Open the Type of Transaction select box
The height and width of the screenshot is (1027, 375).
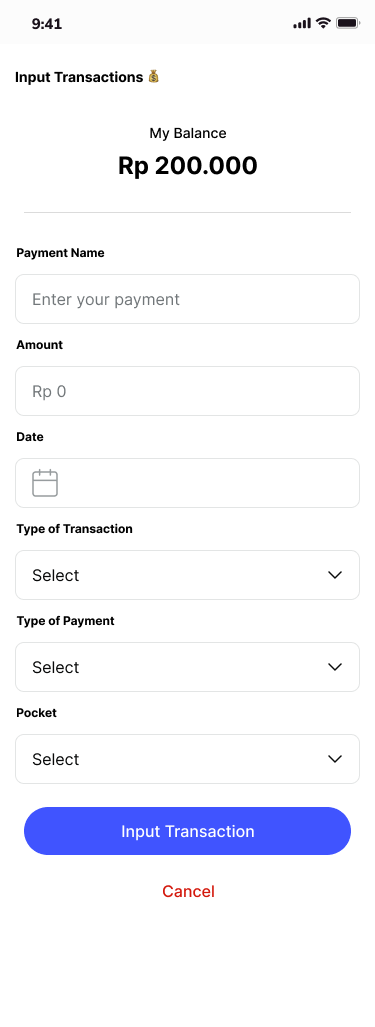188,575
